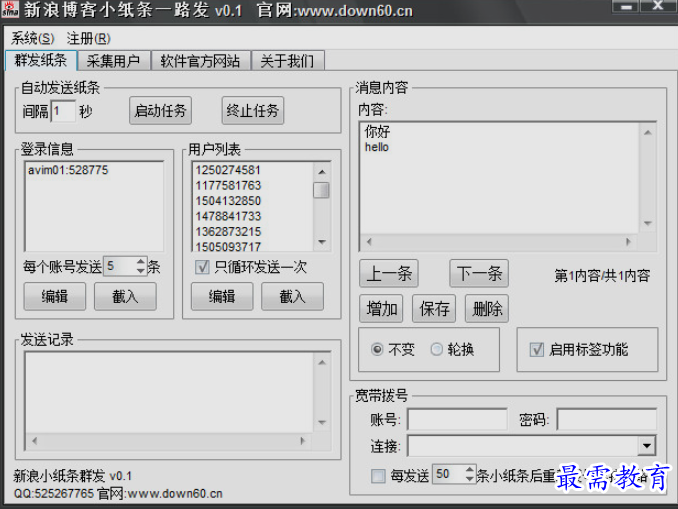This screenshot has height=509, width=678.
Task: Click 内容 area horizontal left arrow
Action: pos(369,242)
